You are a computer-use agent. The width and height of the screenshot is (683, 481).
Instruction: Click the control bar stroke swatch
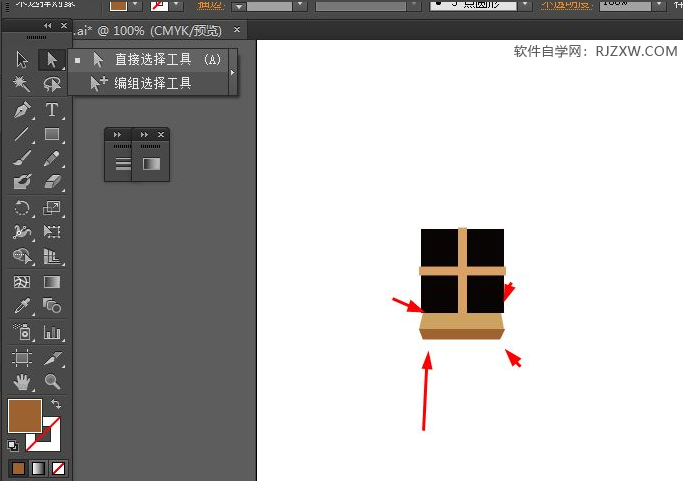point(159,5)
